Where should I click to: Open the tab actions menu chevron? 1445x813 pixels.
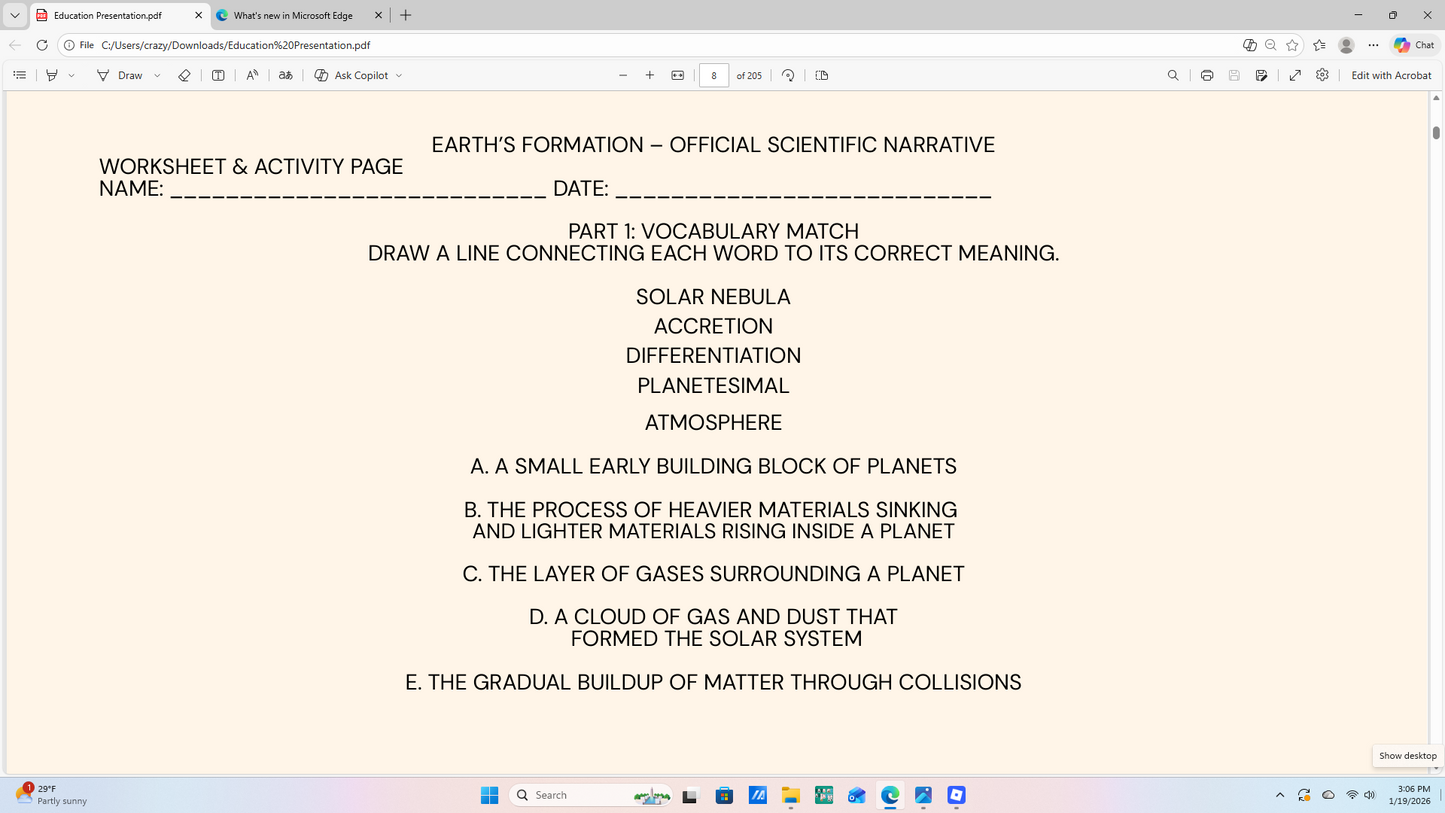pos(14,15)
